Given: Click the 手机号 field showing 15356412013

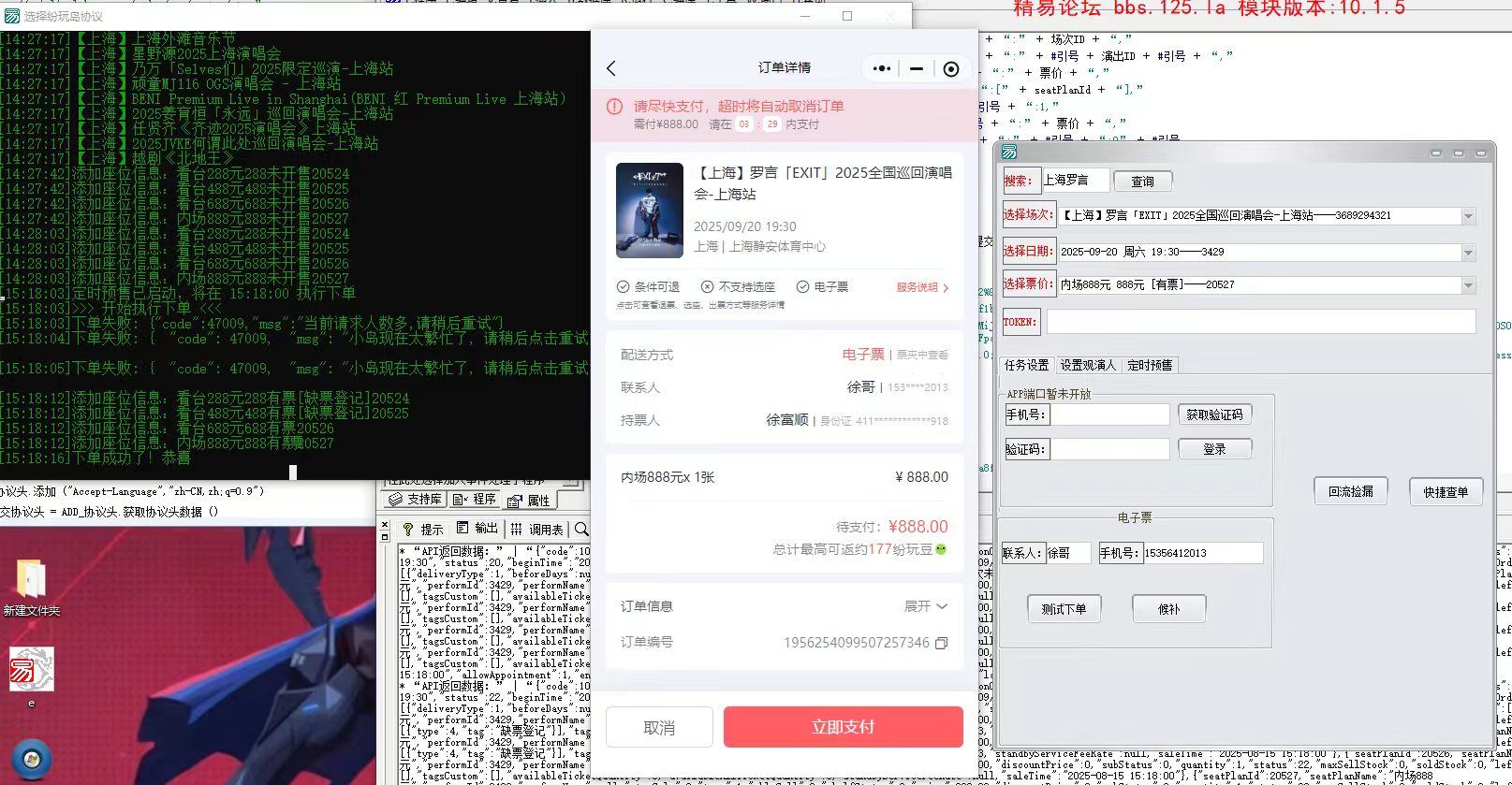Looking at the screenshot, I should [1202, 553].
